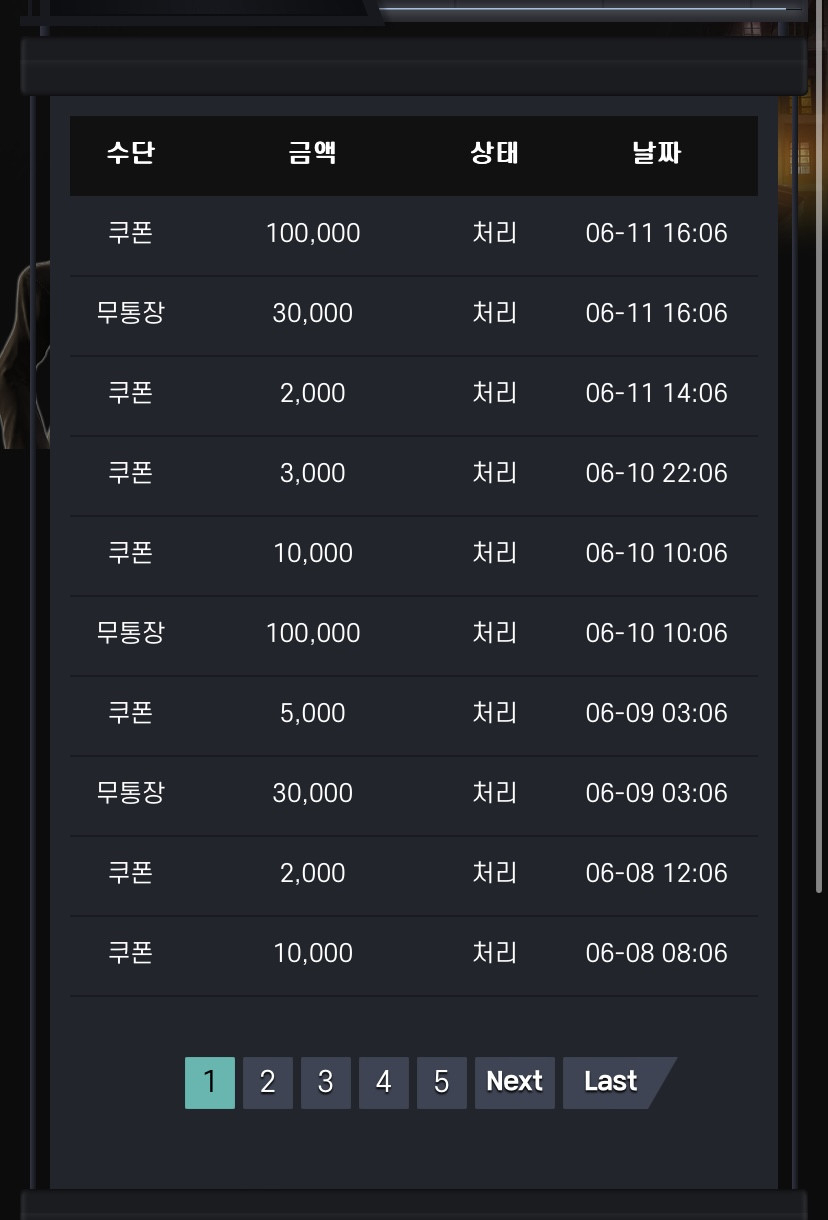Click the Next page button
The image size is (828, 1220).
coord(515,1083)
